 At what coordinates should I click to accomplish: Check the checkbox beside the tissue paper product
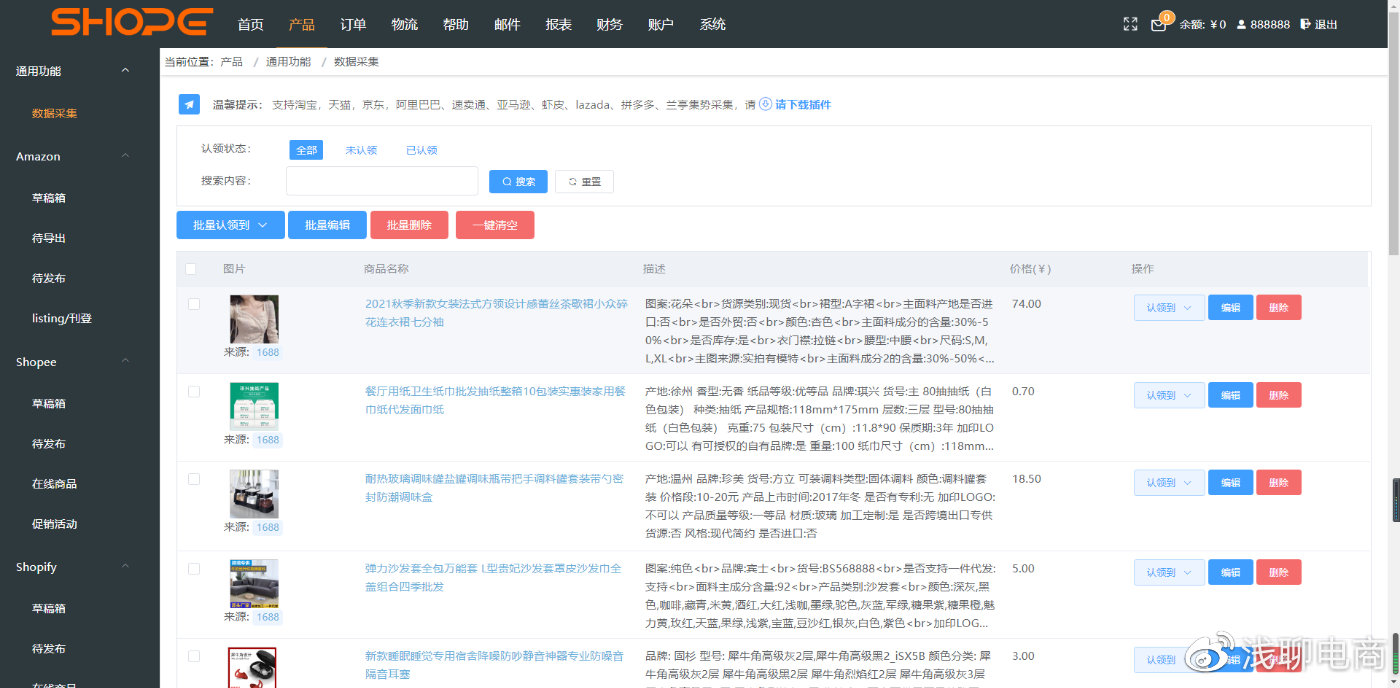(x=193, y=391)
